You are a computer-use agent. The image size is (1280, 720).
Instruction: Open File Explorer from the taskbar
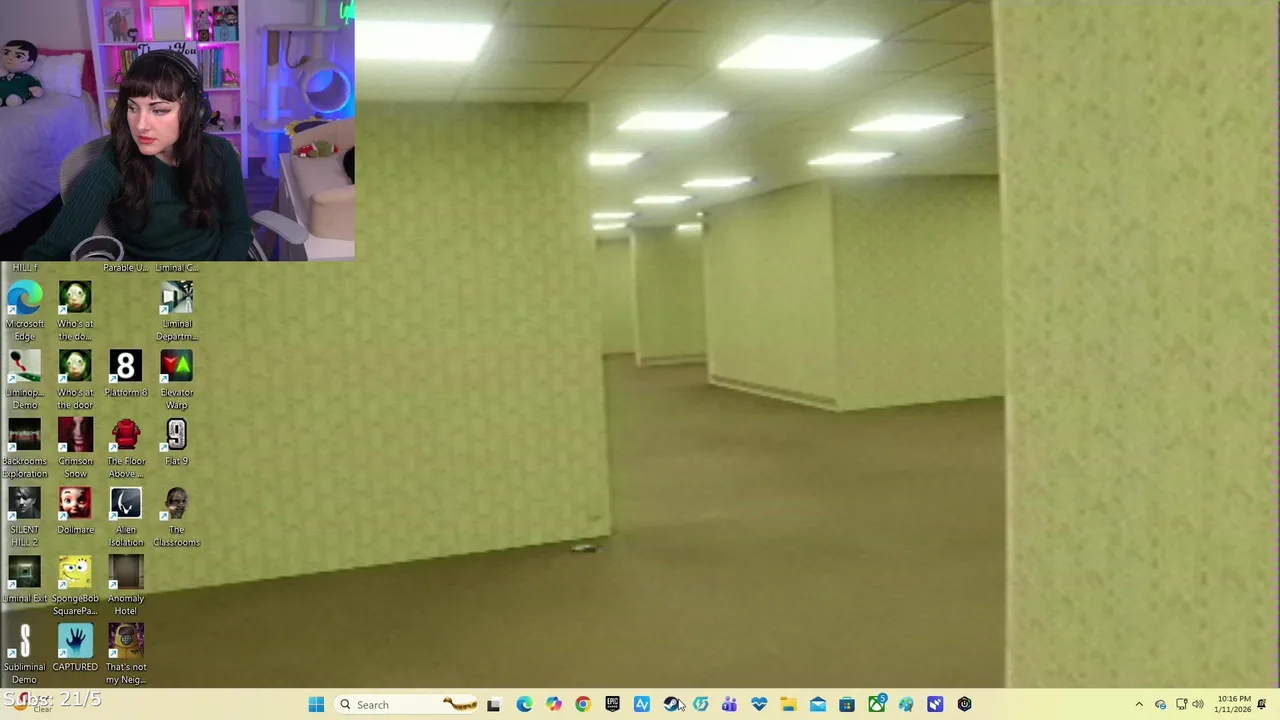[788, 705]
